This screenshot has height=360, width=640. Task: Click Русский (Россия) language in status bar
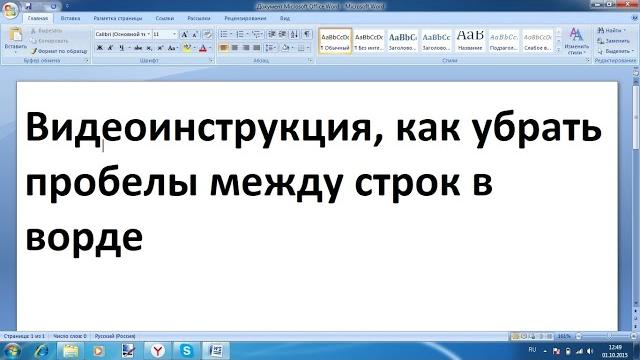pyautogui.click(x=115, y=336)
